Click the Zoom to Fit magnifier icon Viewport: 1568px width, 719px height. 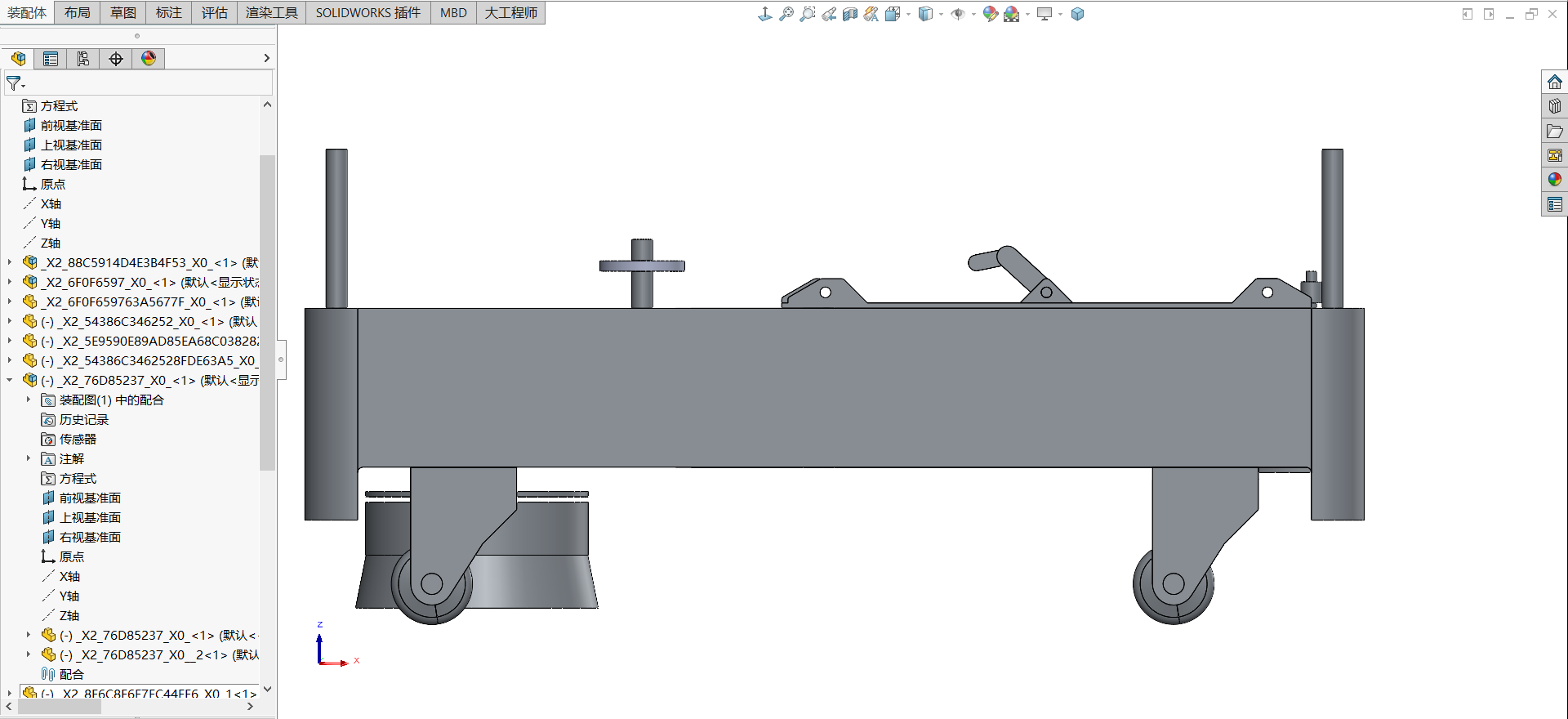tap(786, 14)
